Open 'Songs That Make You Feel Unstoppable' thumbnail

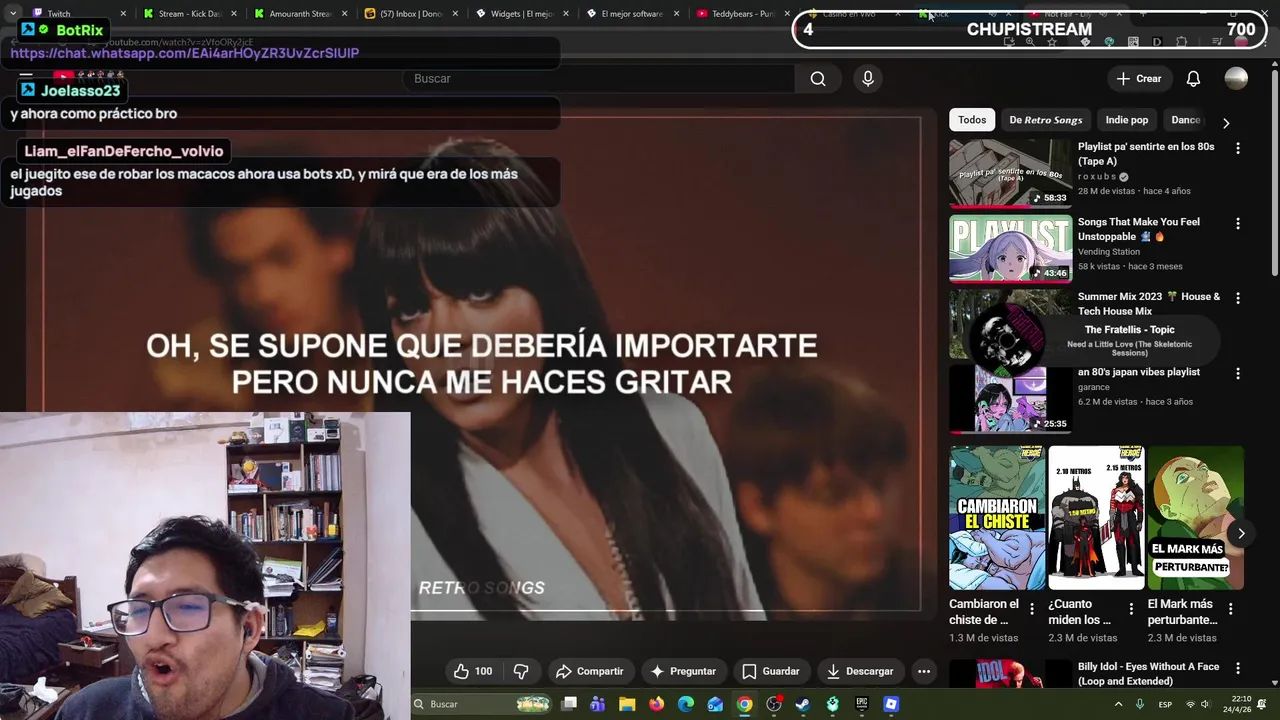pyautogui.click(x=1010, y=248)
